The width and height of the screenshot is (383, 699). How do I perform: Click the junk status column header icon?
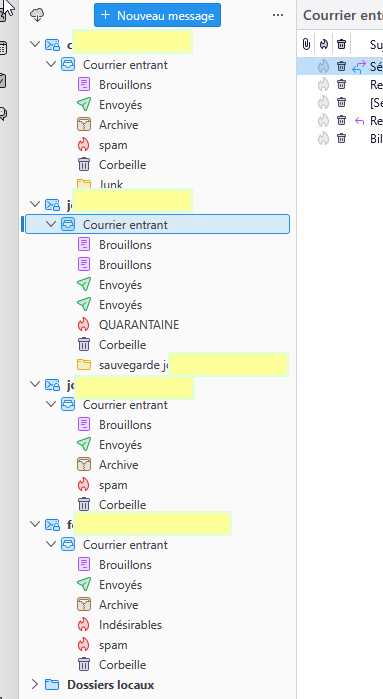pyautogui.click(x=324, y=44)
